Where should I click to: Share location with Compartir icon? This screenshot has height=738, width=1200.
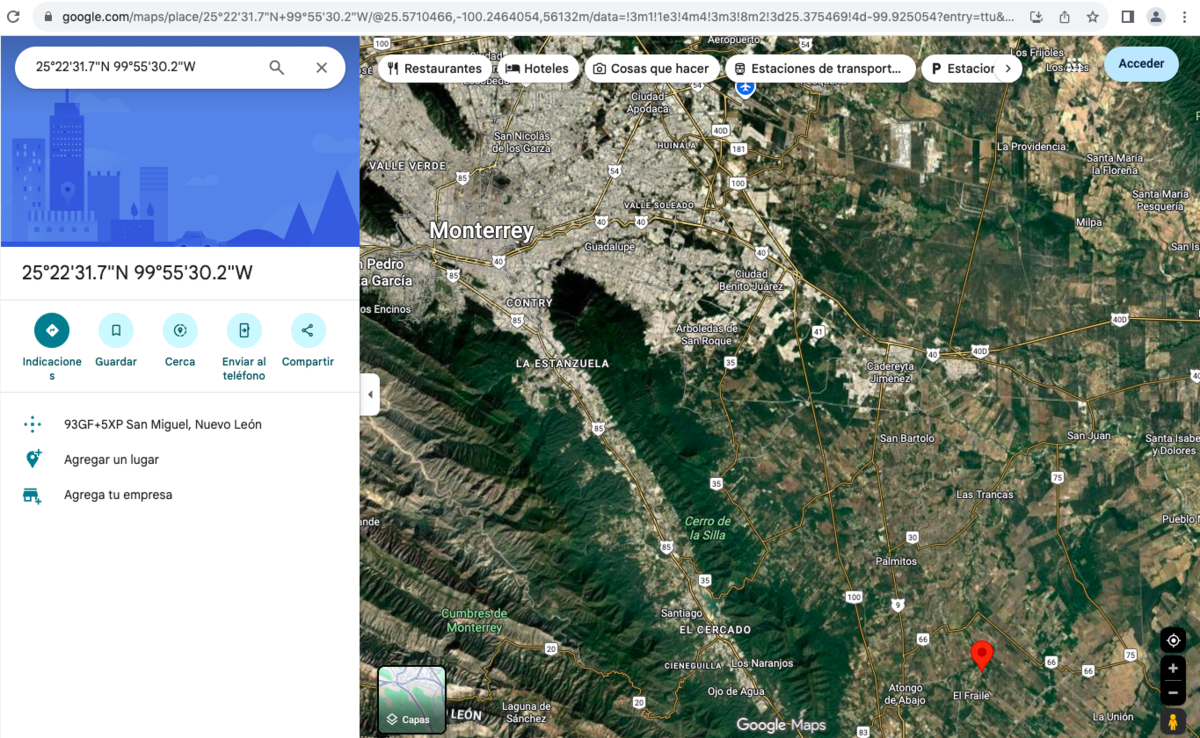click(x=307, y=330)
